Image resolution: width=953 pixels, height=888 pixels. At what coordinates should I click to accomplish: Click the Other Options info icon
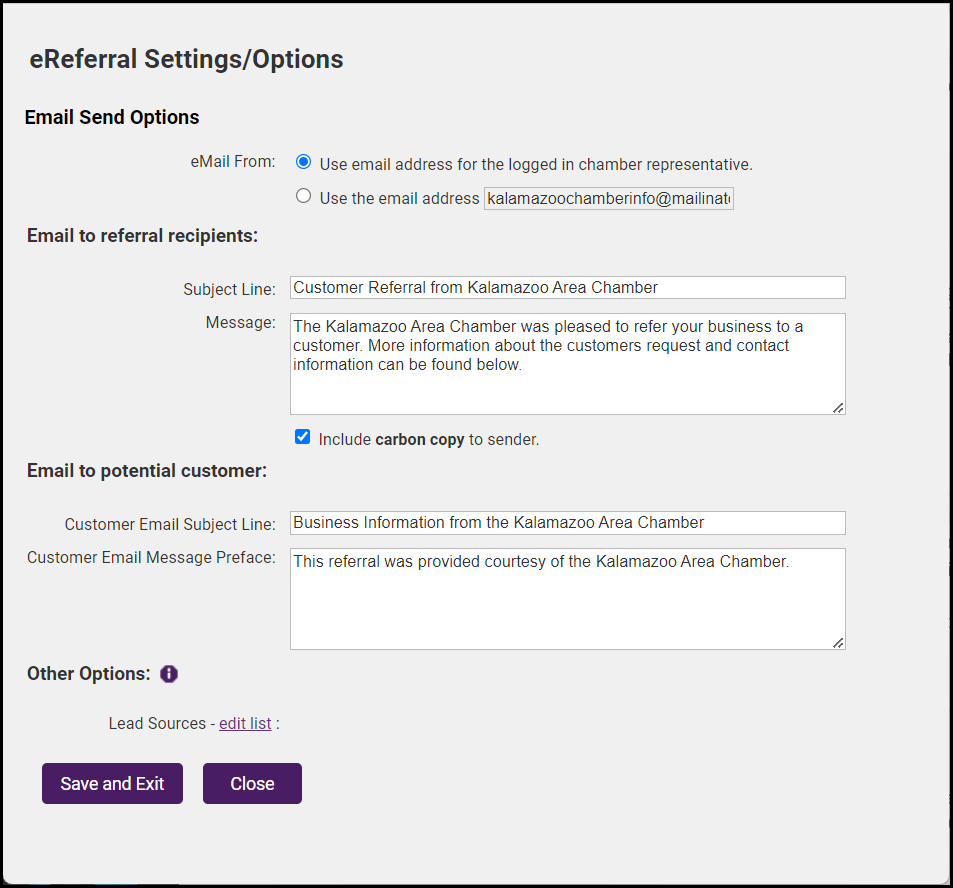coord(169,674)
